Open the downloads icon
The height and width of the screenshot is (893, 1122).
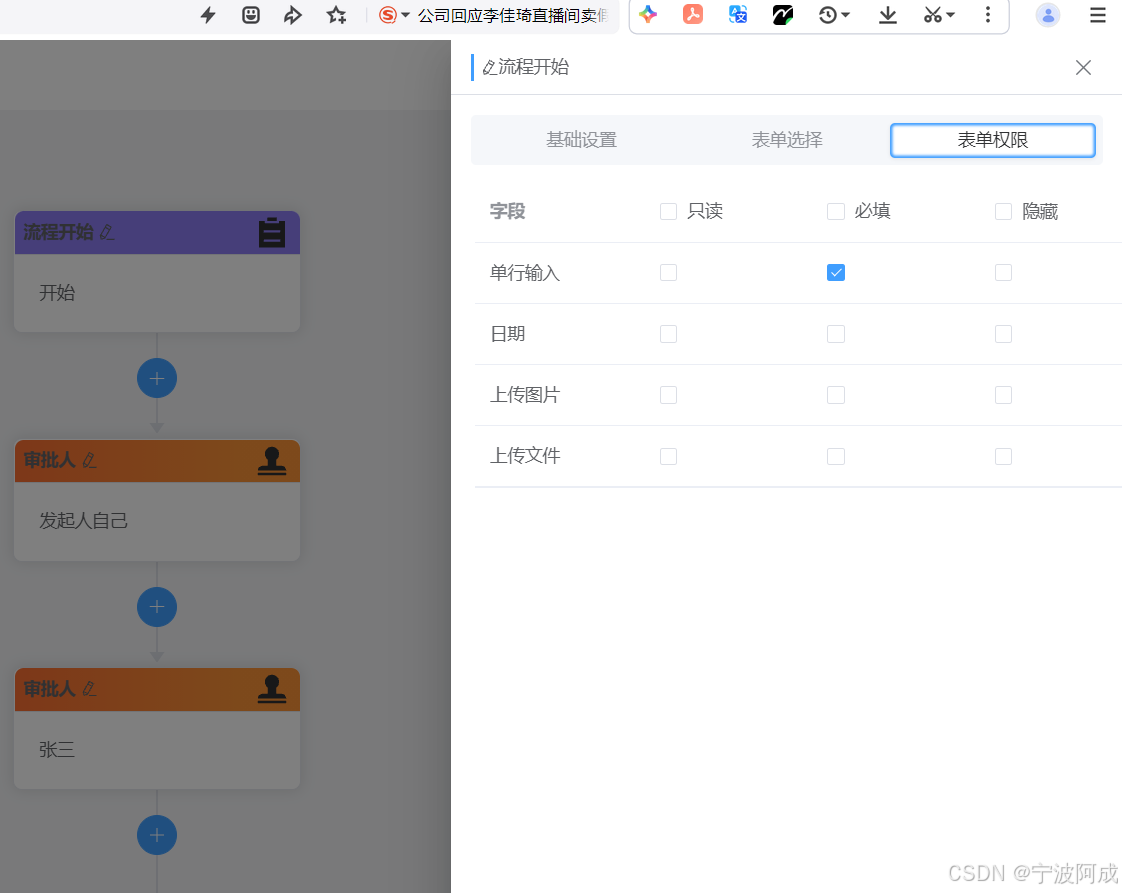pos(887,14)
